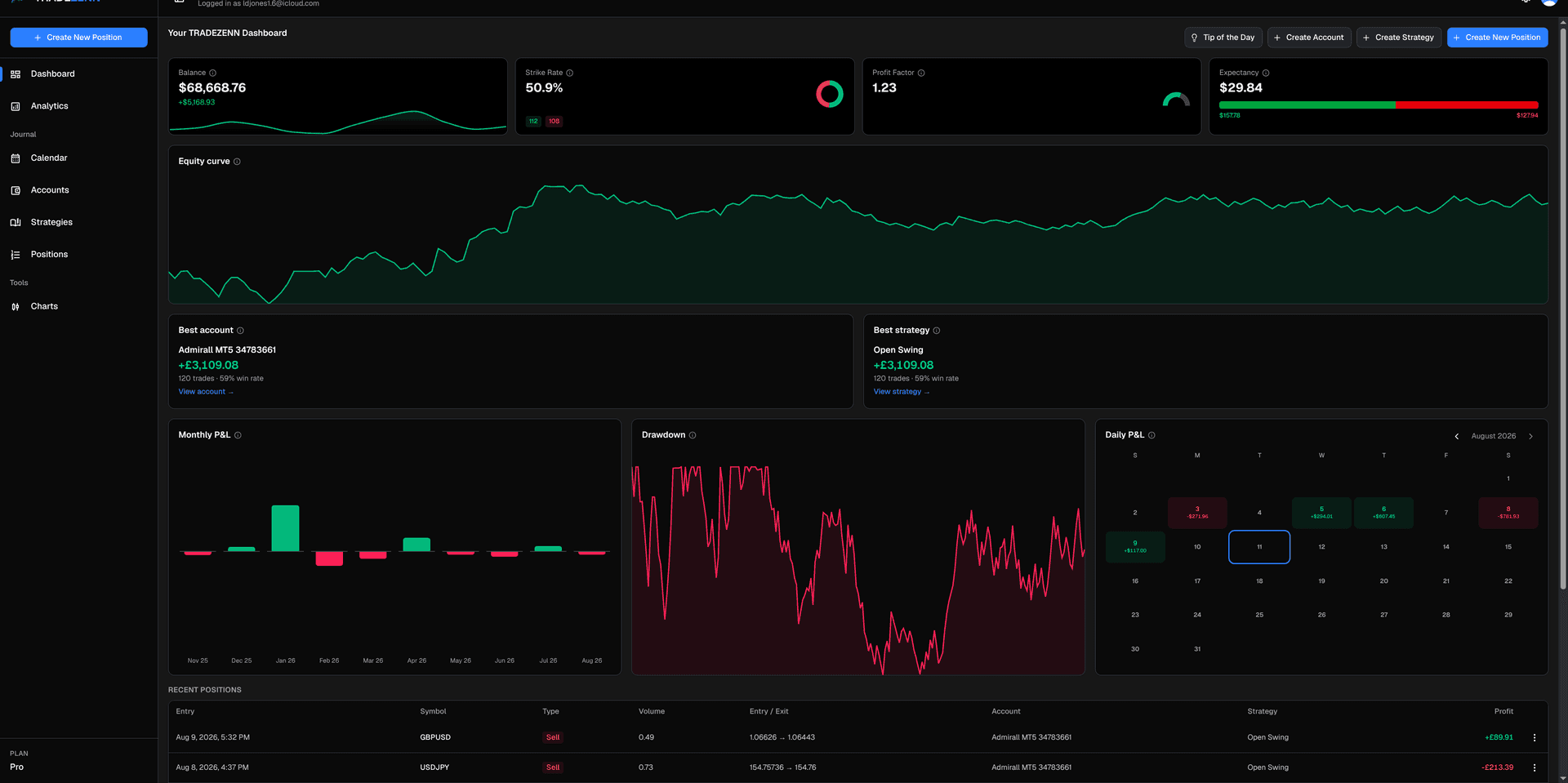Viewport: 1568px width, 783px height.
Task: Click the Strike Rate donut chart
Action: [x=830, y=94]
